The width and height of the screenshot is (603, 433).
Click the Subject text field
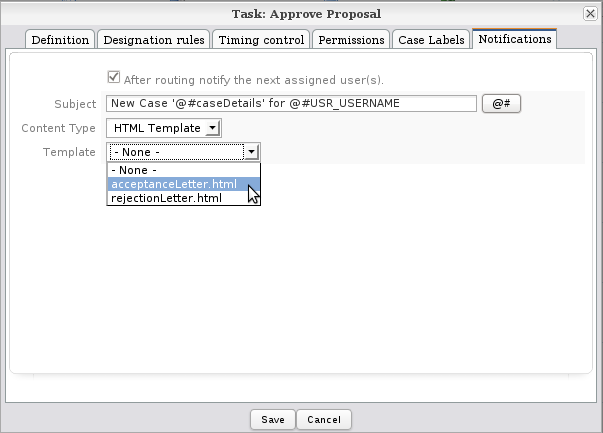(x=291, y=104)
